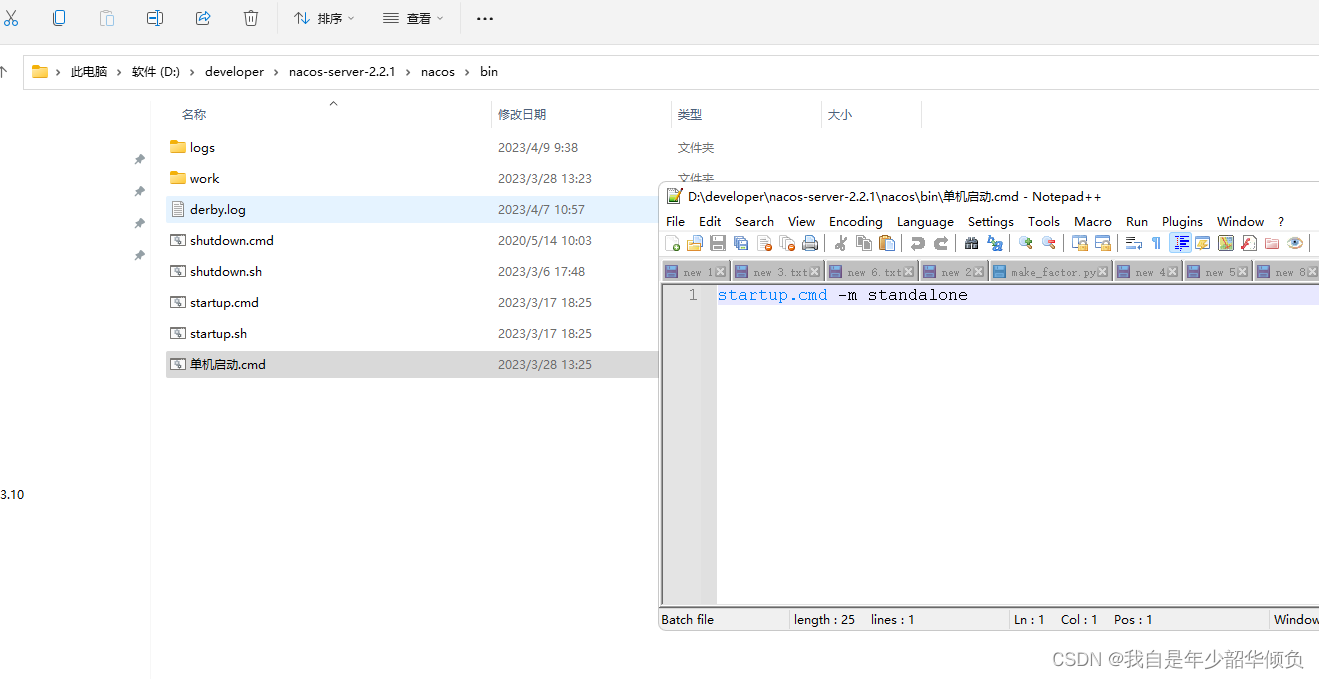Click the Explorer Share icon
1319x679 pixels.
203,18
